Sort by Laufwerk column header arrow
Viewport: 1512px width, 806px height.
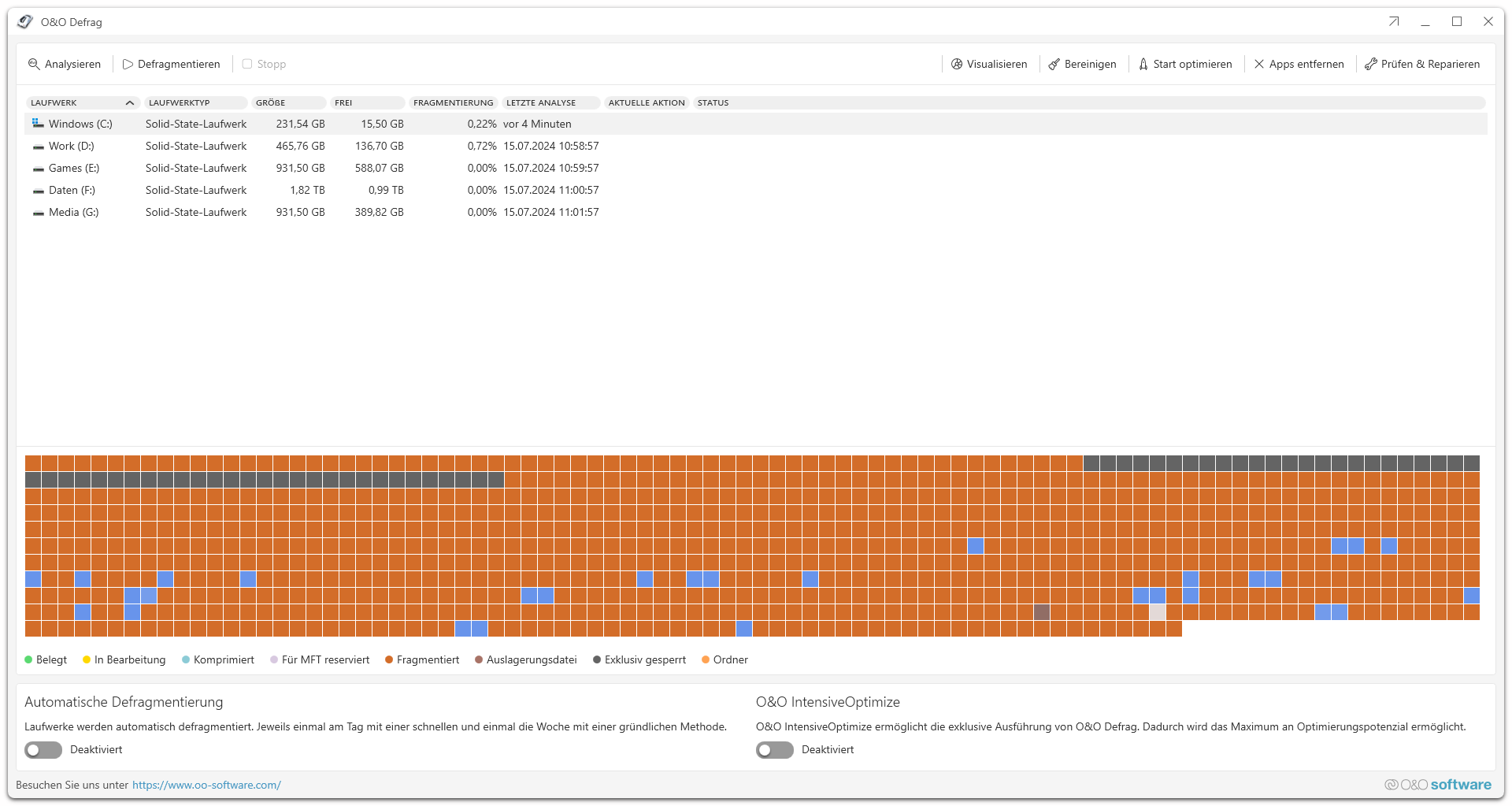130,102
